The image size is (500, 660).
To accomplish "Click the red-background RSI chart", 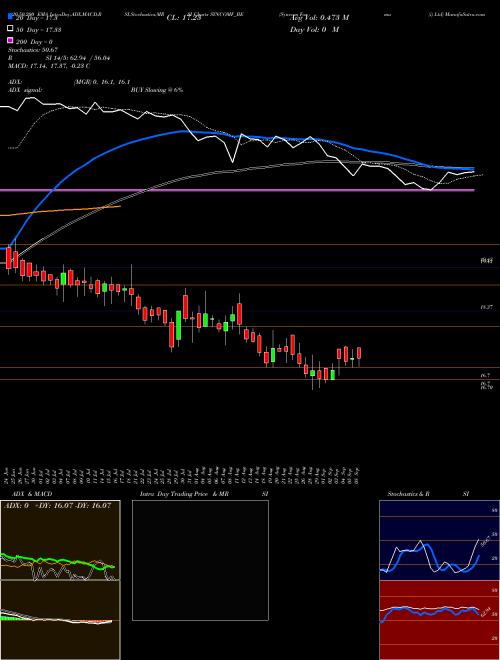I will (x=439, y=620).
